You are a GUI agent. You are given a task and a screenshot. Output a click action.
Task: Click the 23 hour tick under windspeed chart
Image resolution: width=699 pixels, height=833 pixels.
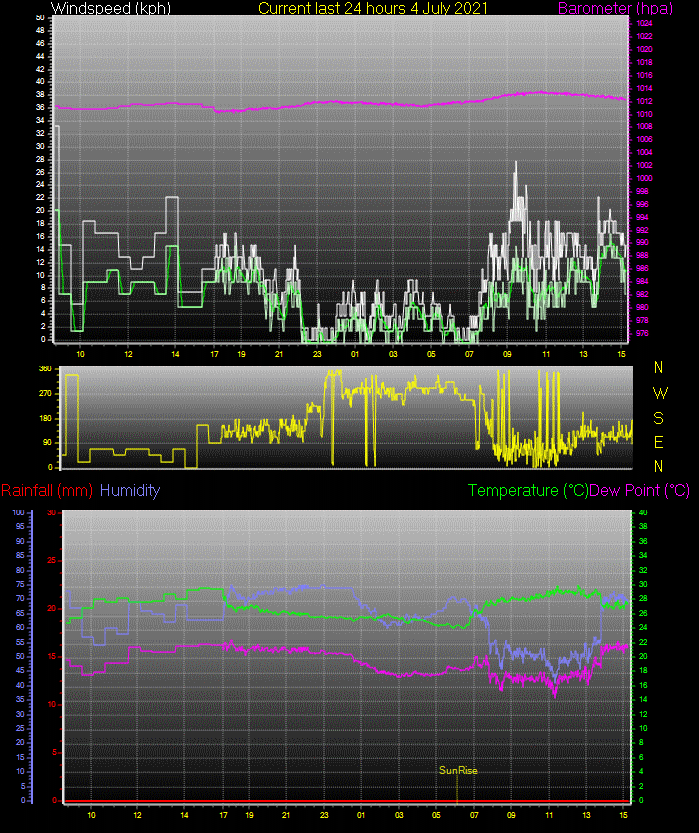[x=317, y=355]
